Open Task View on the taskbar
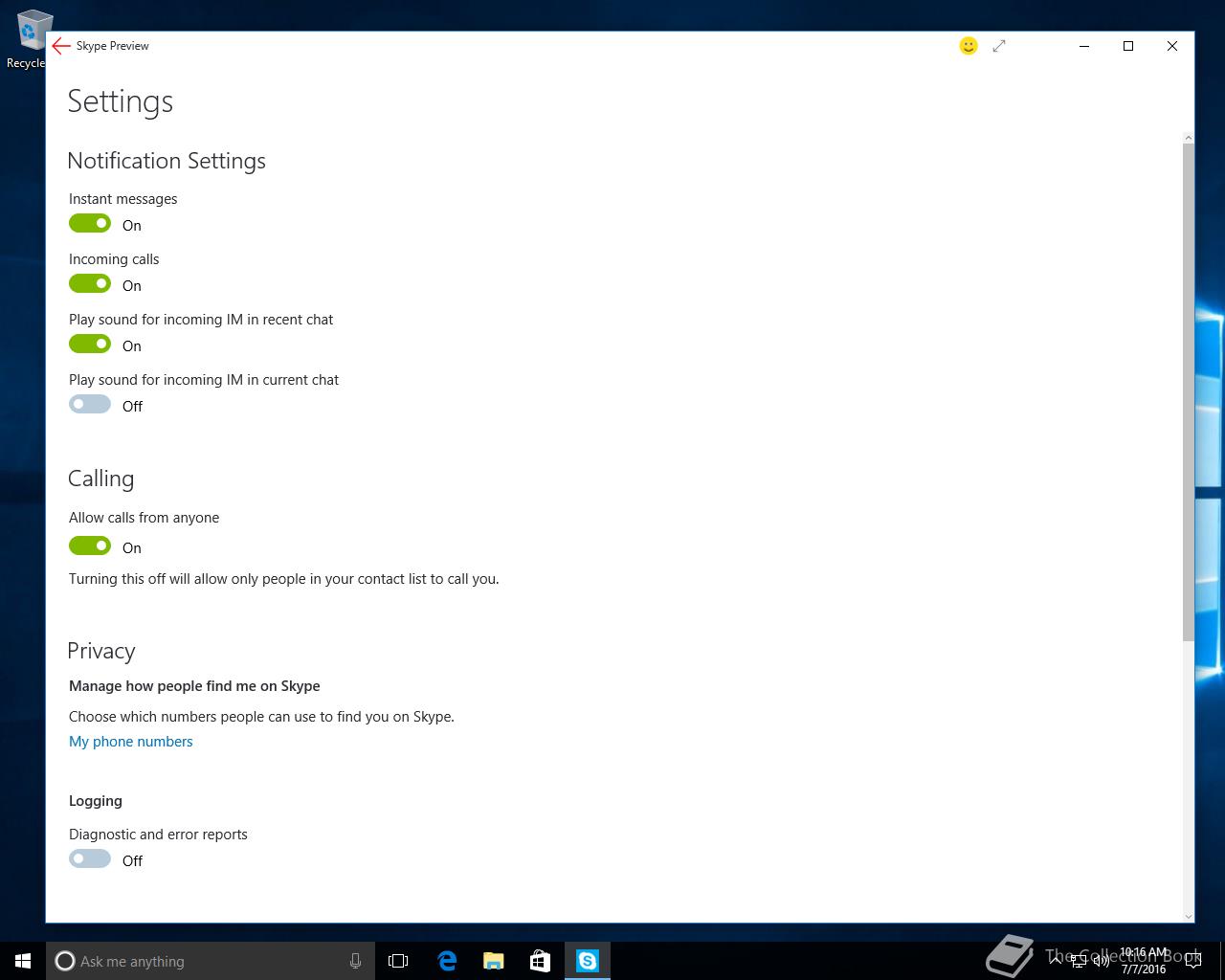Screen dimensions: 1225x980 (x=398, y=961)
